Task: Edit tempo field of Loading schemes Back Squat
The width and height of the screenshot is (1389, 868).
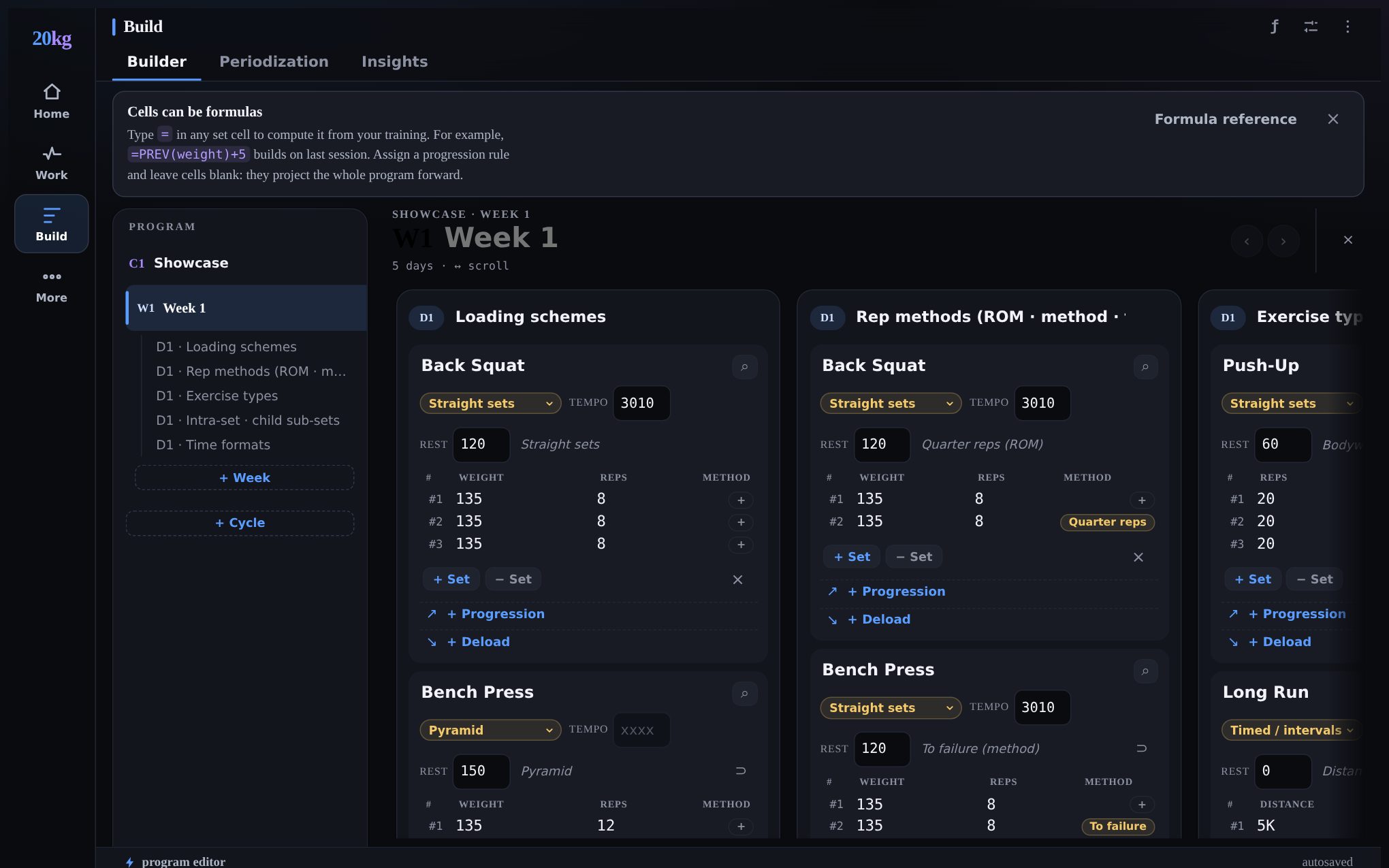Action: pos(641,403)
